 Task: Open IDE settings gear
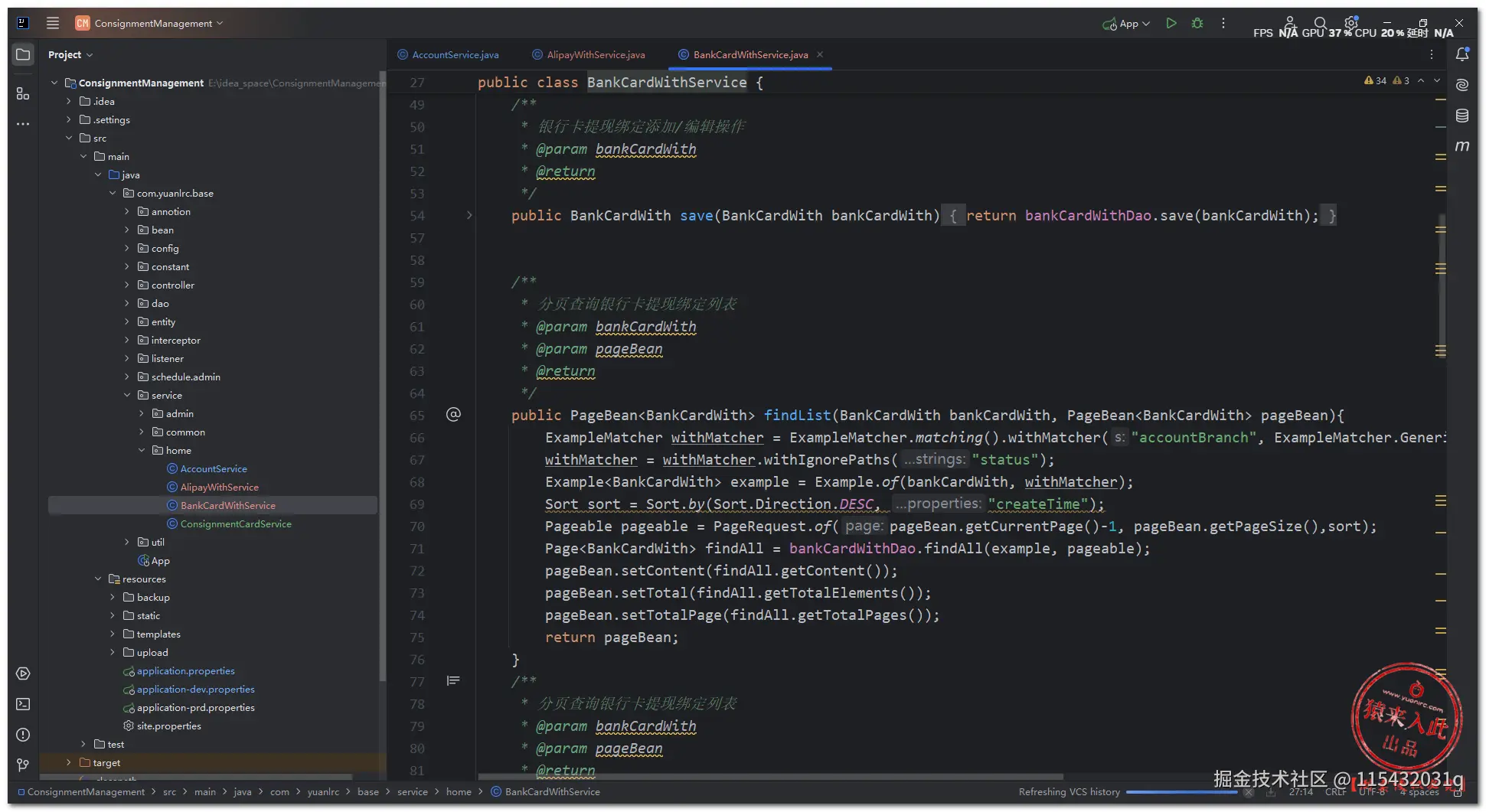pyautogui.click(x=1351, y=22)
